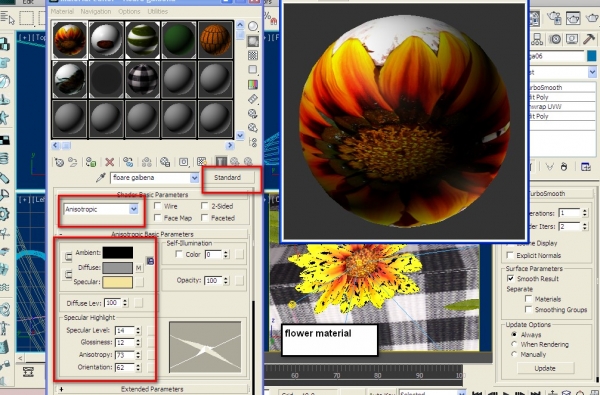Open Options menu in Material Editor
The width and height of the screenshot is (600, 395).
click(x=129, y=11)
